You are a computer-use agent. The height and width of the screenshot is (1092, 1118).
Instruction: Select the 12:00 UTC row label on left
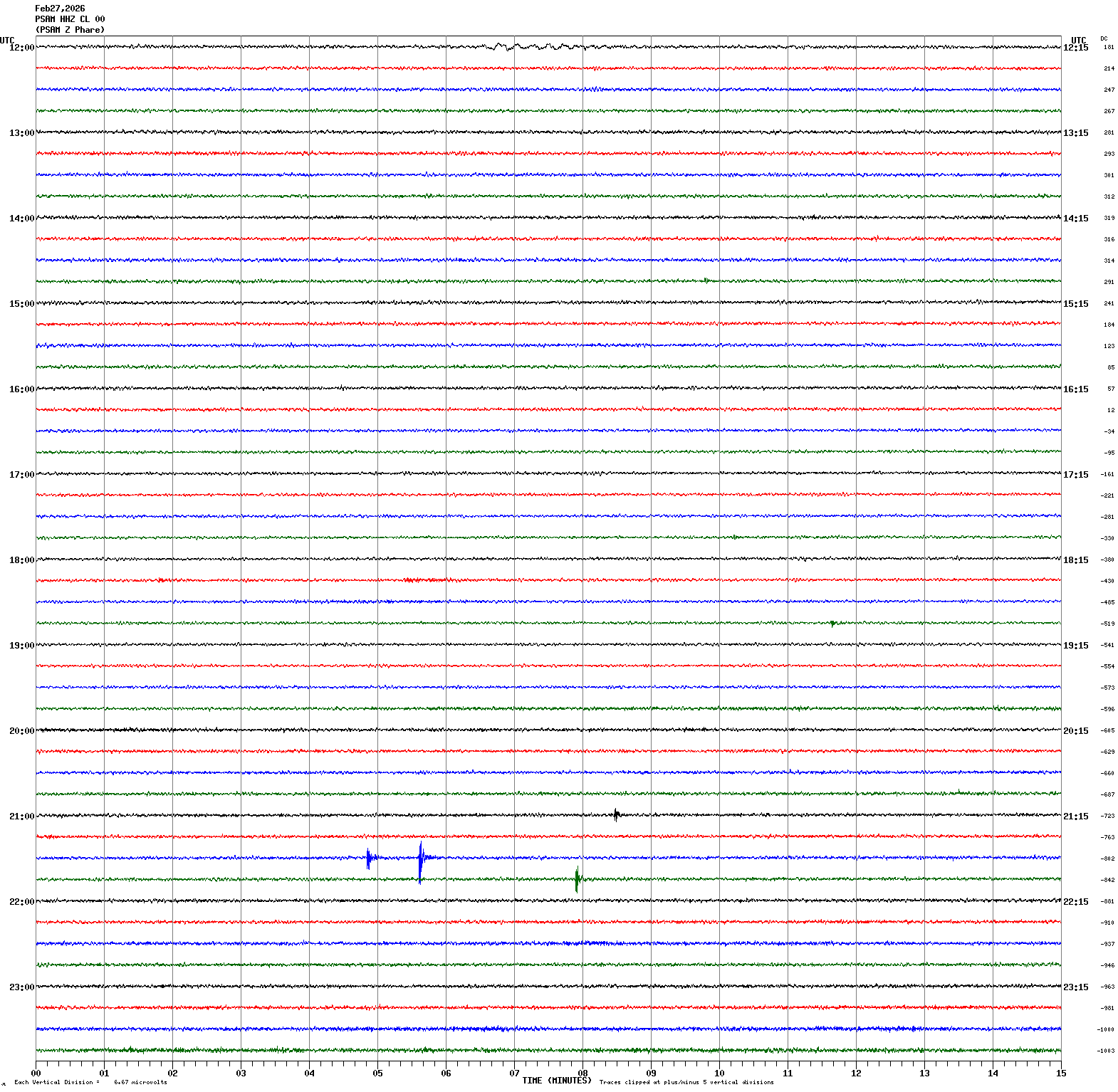21,48
